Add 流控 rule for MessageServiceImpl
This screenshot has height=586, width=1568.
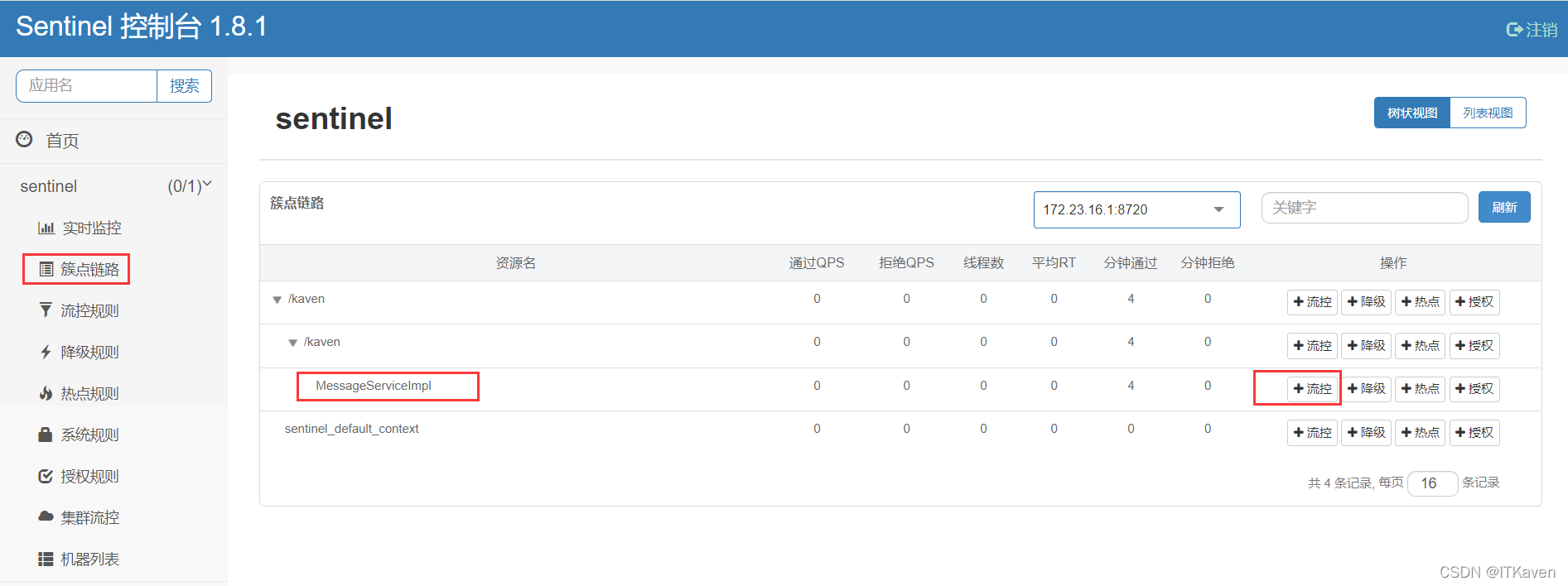pyautogui.click(x=1312, y=389)
